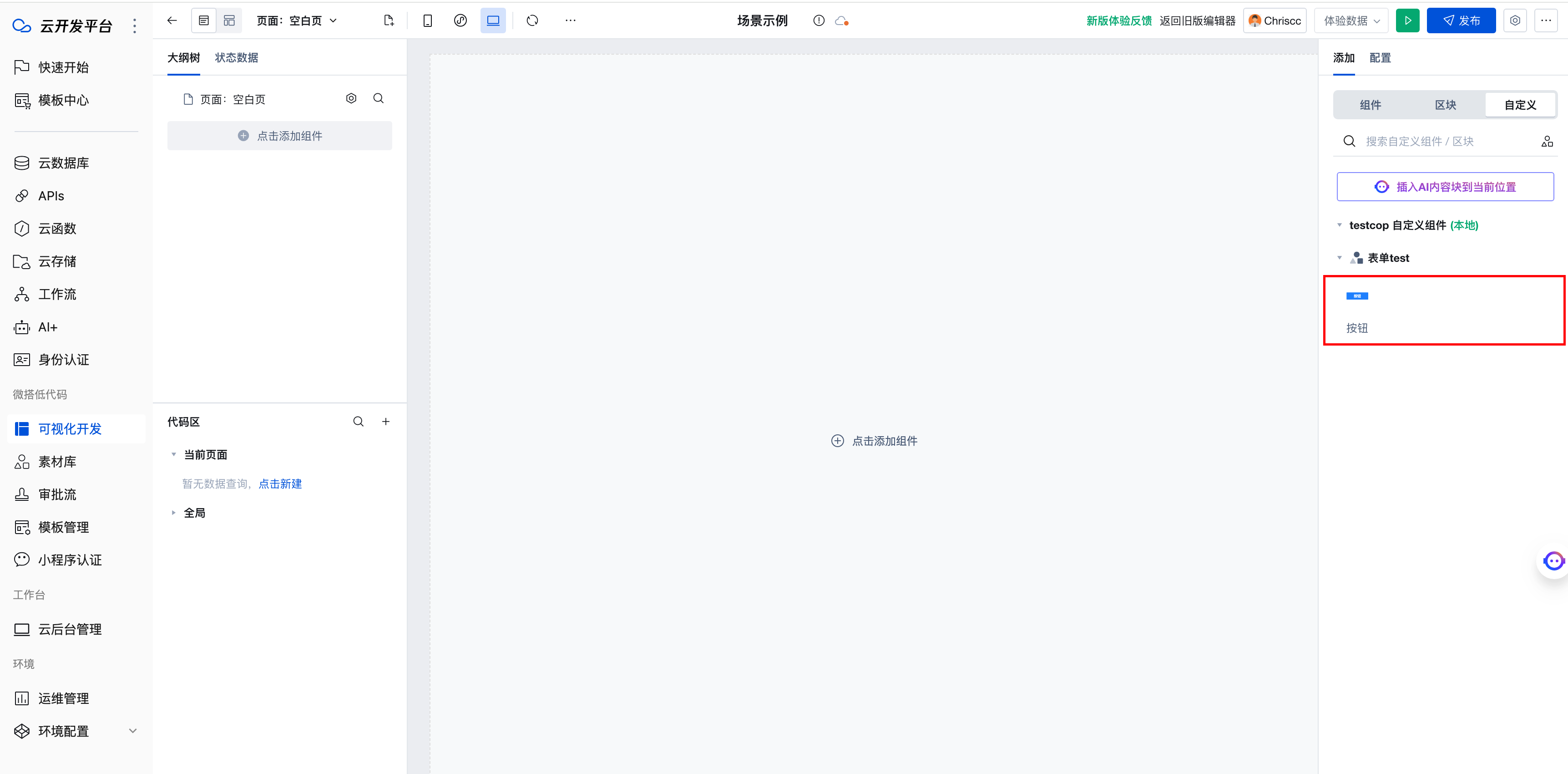Click the new page file icon

pos(389,20)
